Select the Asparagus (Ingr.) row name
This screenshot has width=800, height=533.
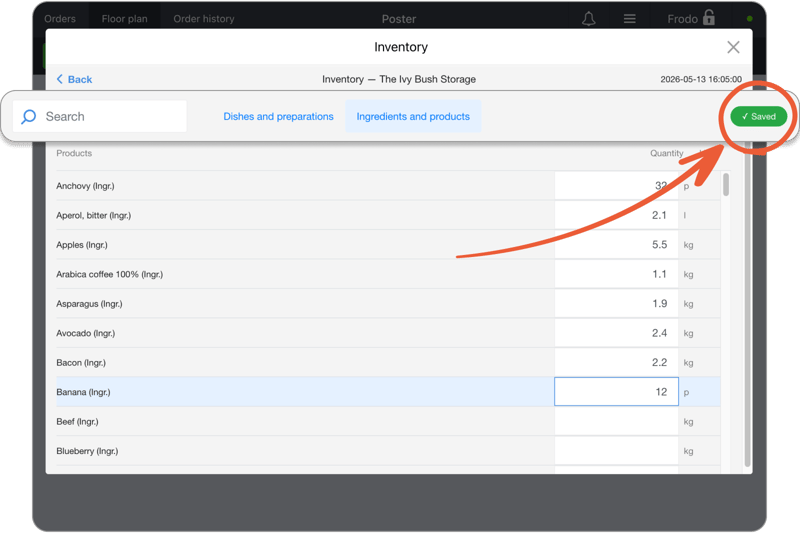[x=89, y=304]
